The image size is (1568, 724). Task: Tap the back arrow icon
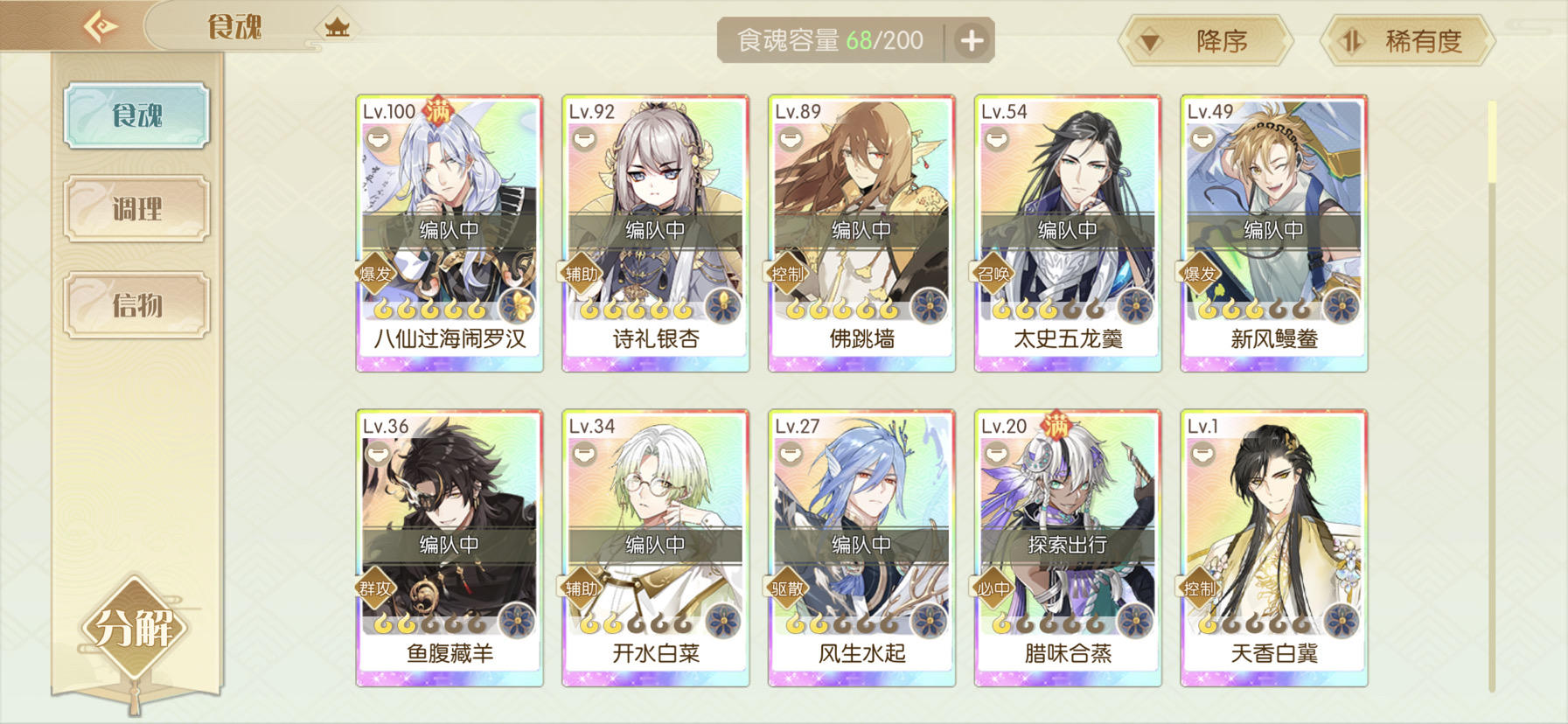tap(100, 25)
